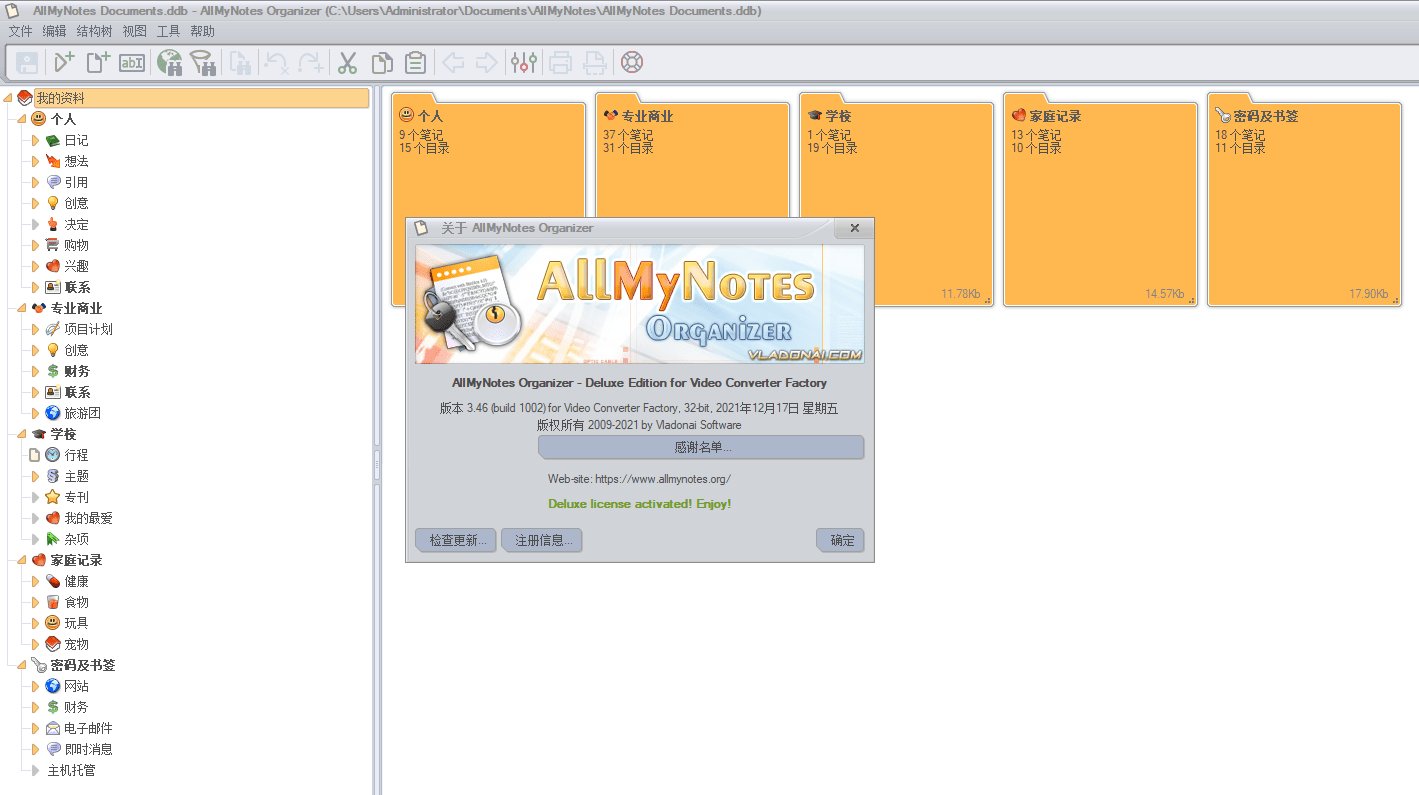1419x795 pixels.
Task: Select 玩具 in the tree
Action: tap(76, 623)
